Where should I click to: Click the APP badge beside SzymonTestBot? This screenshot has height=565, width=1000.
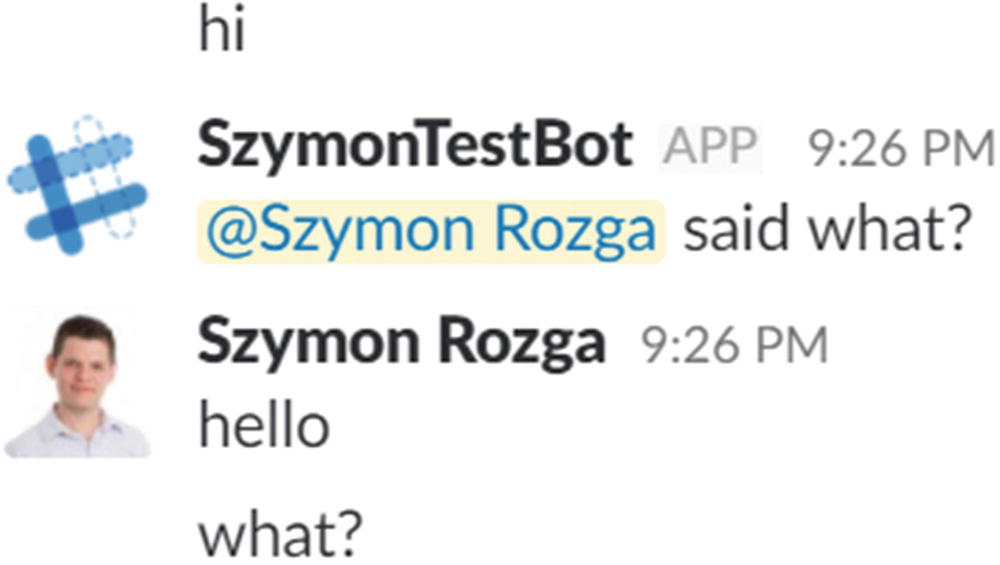click(x=710, y=148)
